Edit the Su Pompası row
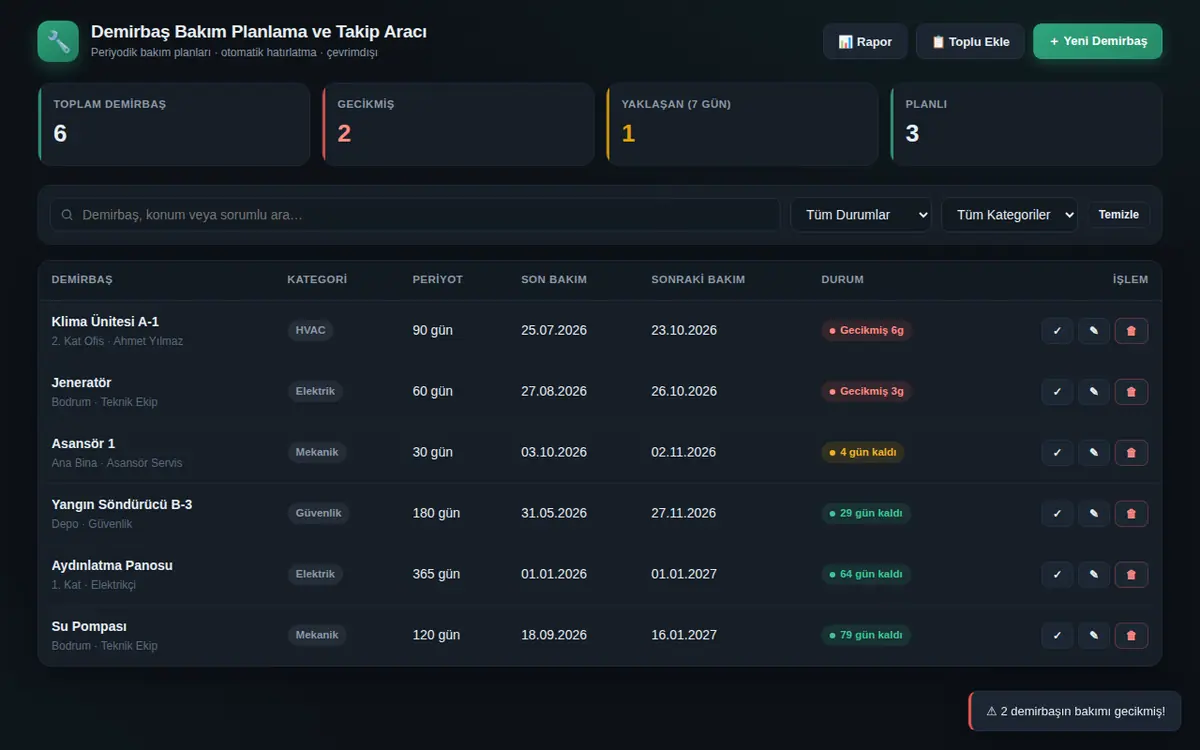Viewport: 1200px width, 750px height. [1094, 636]
